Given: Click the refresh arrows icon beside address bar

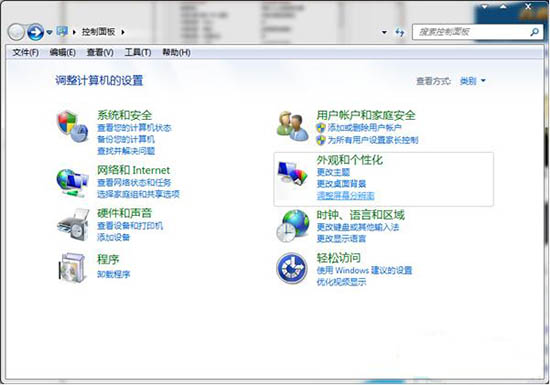Looking at the screenshot, I should tap(400, 32).
